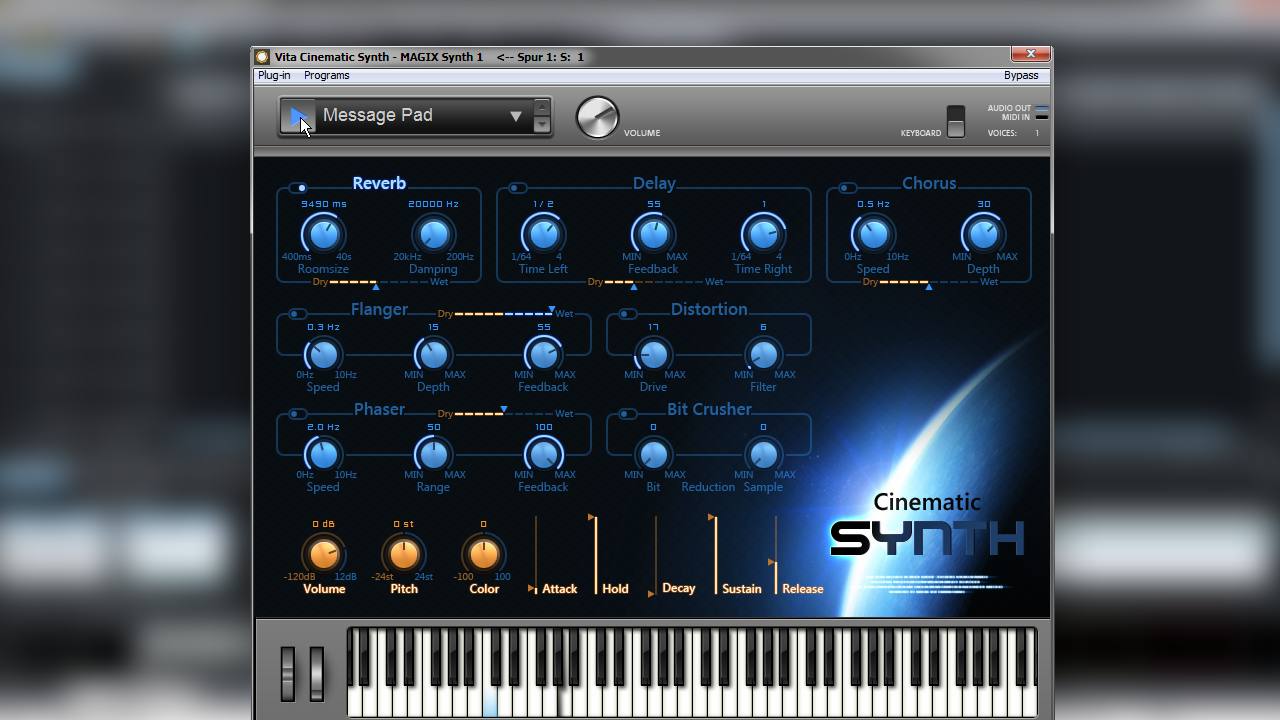Click the orange Pitch knob
The height and width of the screenshot is (720, 1280).
403,554
